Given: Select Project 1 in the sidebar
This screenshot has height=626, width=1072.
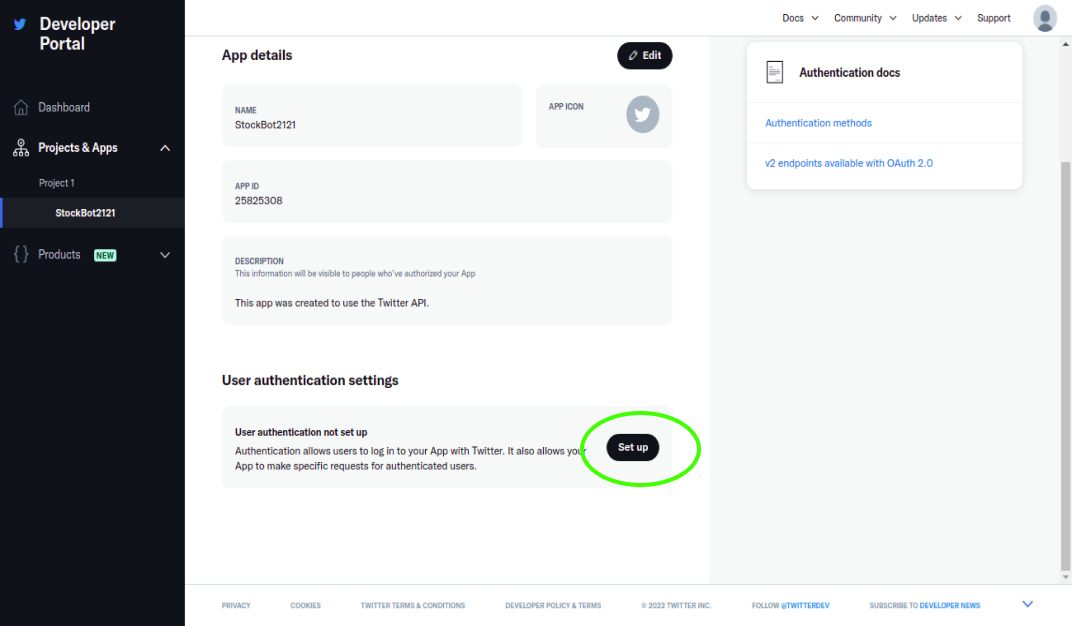Looking at the screenshot, I should 57,183.
